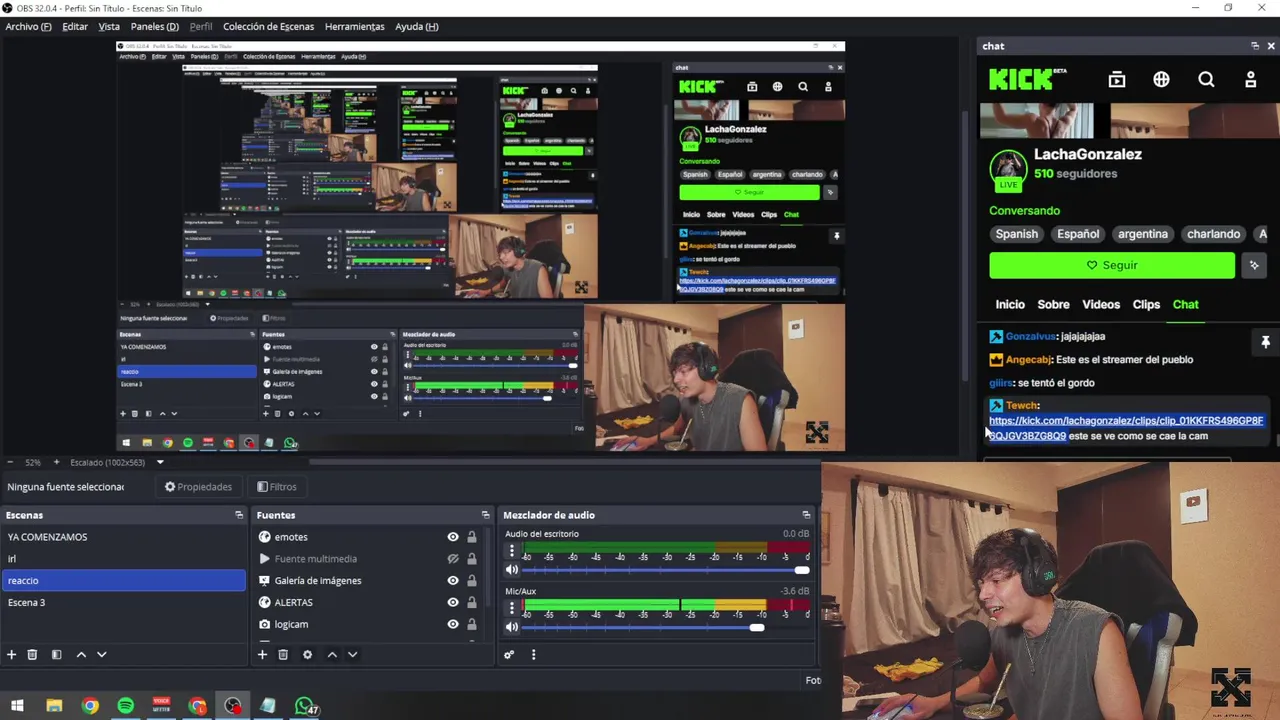Viewport: 1280px width, 720px height.
Task: Click the green Seguir button
Action: click(x=1112, y=265)
